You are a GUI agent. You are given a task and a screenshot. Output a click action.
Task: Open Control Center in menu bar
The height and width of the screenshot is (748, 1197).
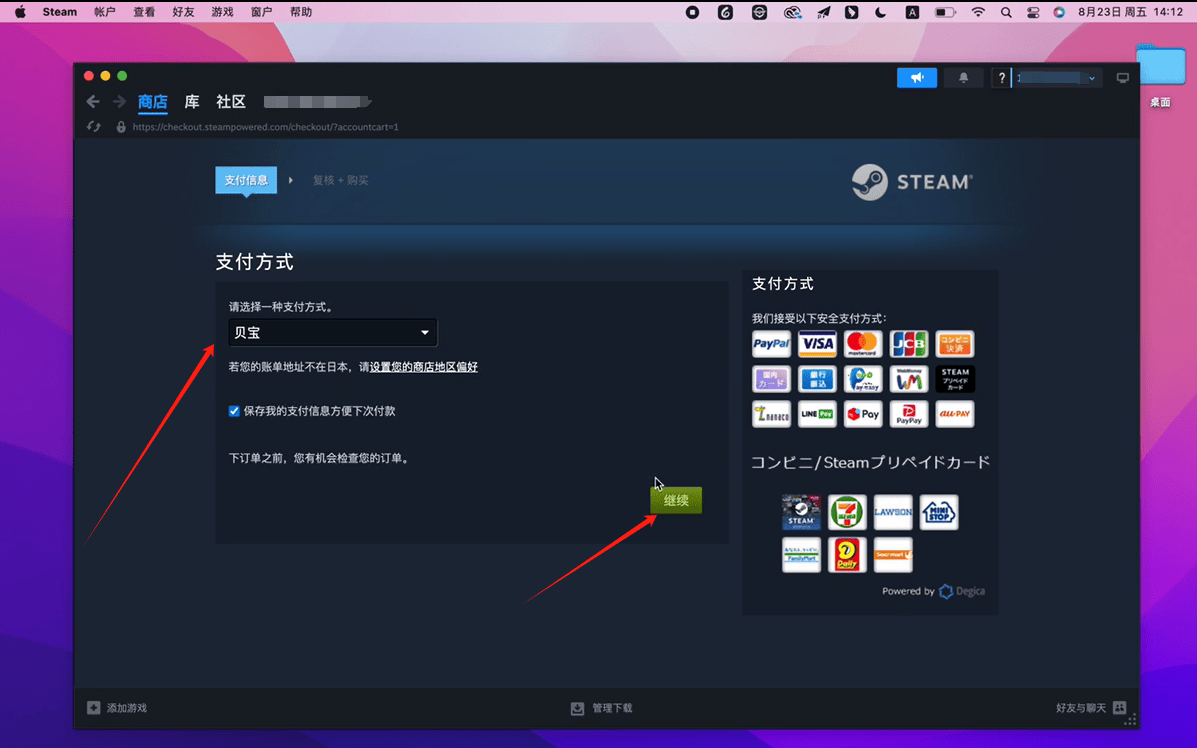pyautogui.click(x=1033, y=12)
